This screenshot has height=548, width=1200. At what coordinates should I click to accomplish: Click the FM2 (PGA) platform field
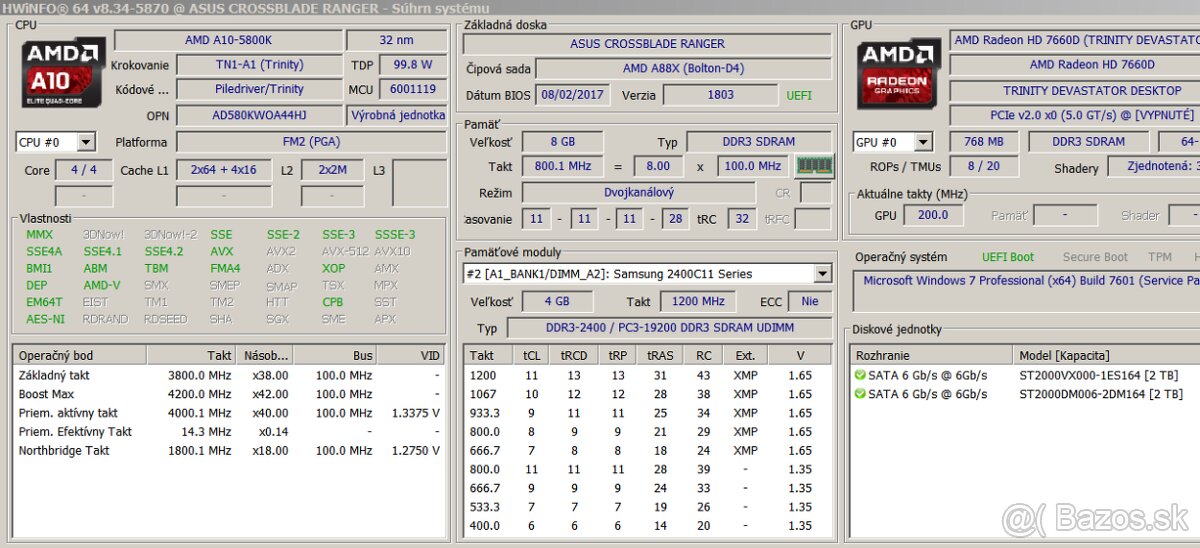coord(311,142)
